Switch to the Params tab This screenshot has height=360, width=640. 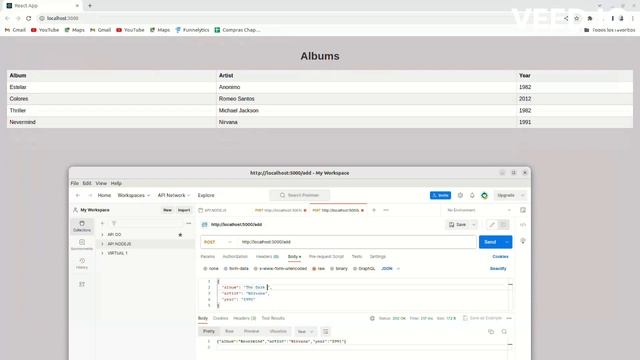point(208,257)
